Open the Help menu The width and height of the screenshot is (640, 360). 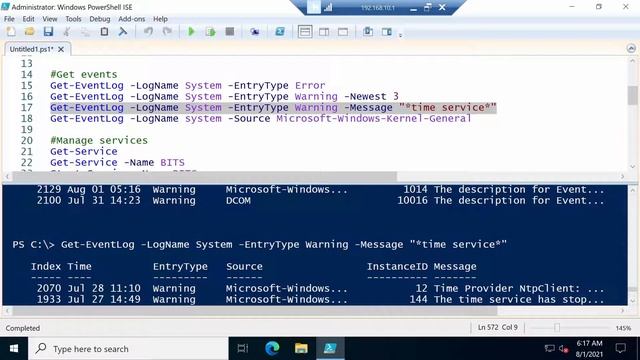160,19
